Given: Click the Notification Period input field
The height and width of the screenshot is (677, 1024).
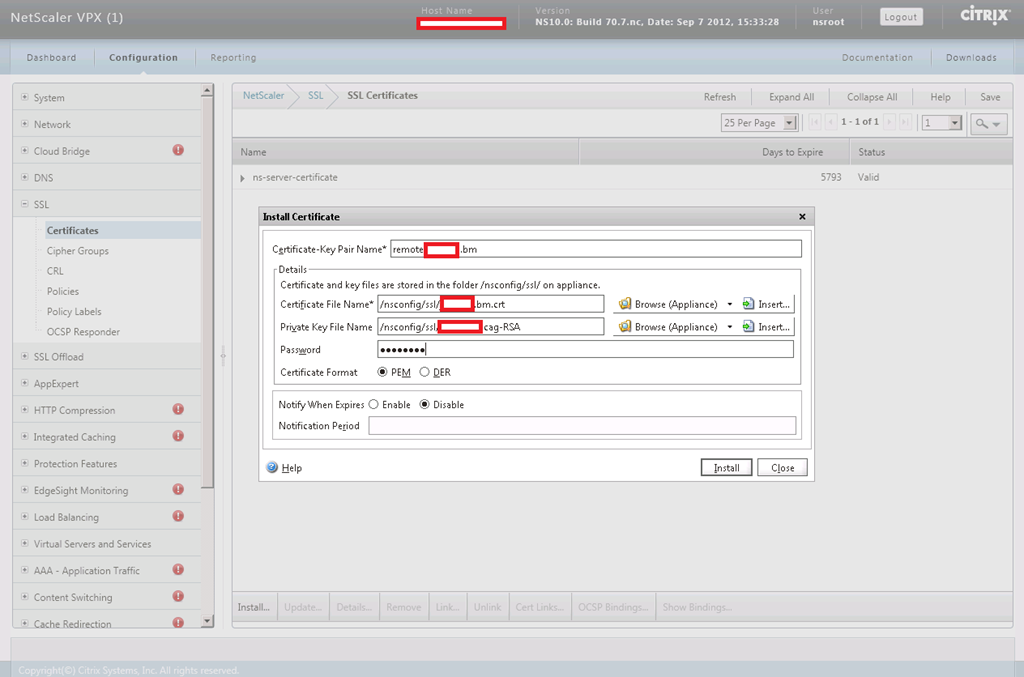Looking at the screenshot, I should pos(582,426).
